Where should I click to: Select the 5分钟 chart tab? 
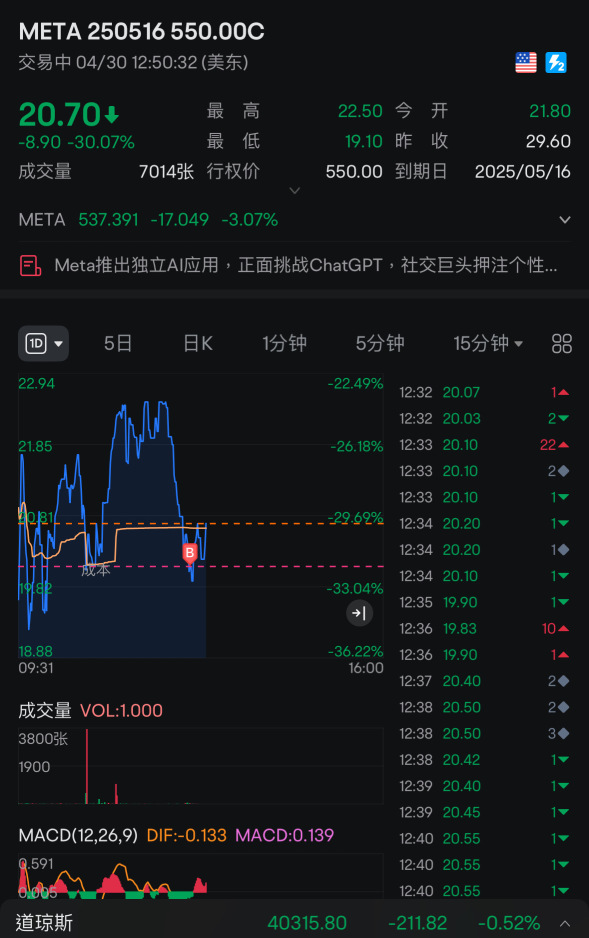[x=380, y=343]
